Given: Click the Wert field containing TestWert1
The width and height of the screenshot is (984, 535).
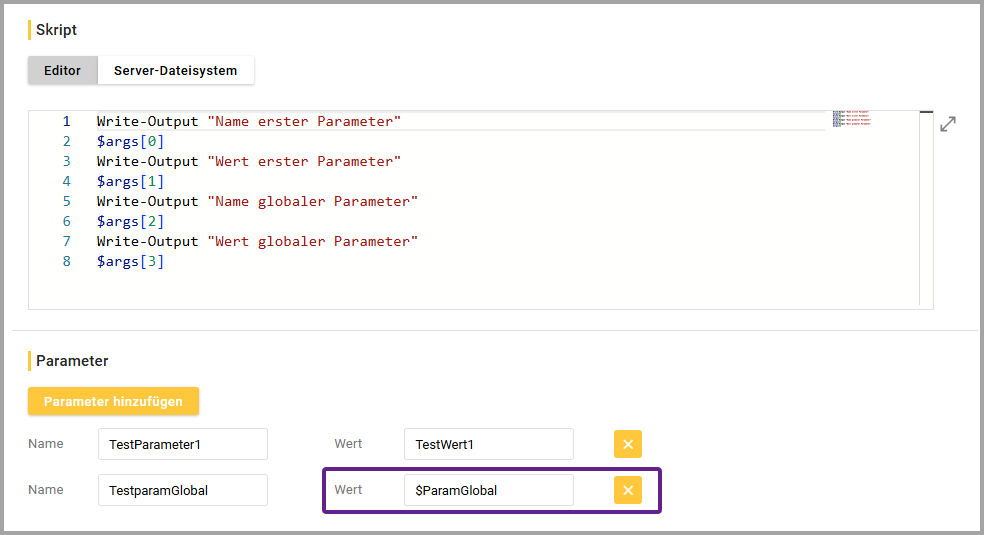Looking at the screenshot, I should tap(488, 444).
